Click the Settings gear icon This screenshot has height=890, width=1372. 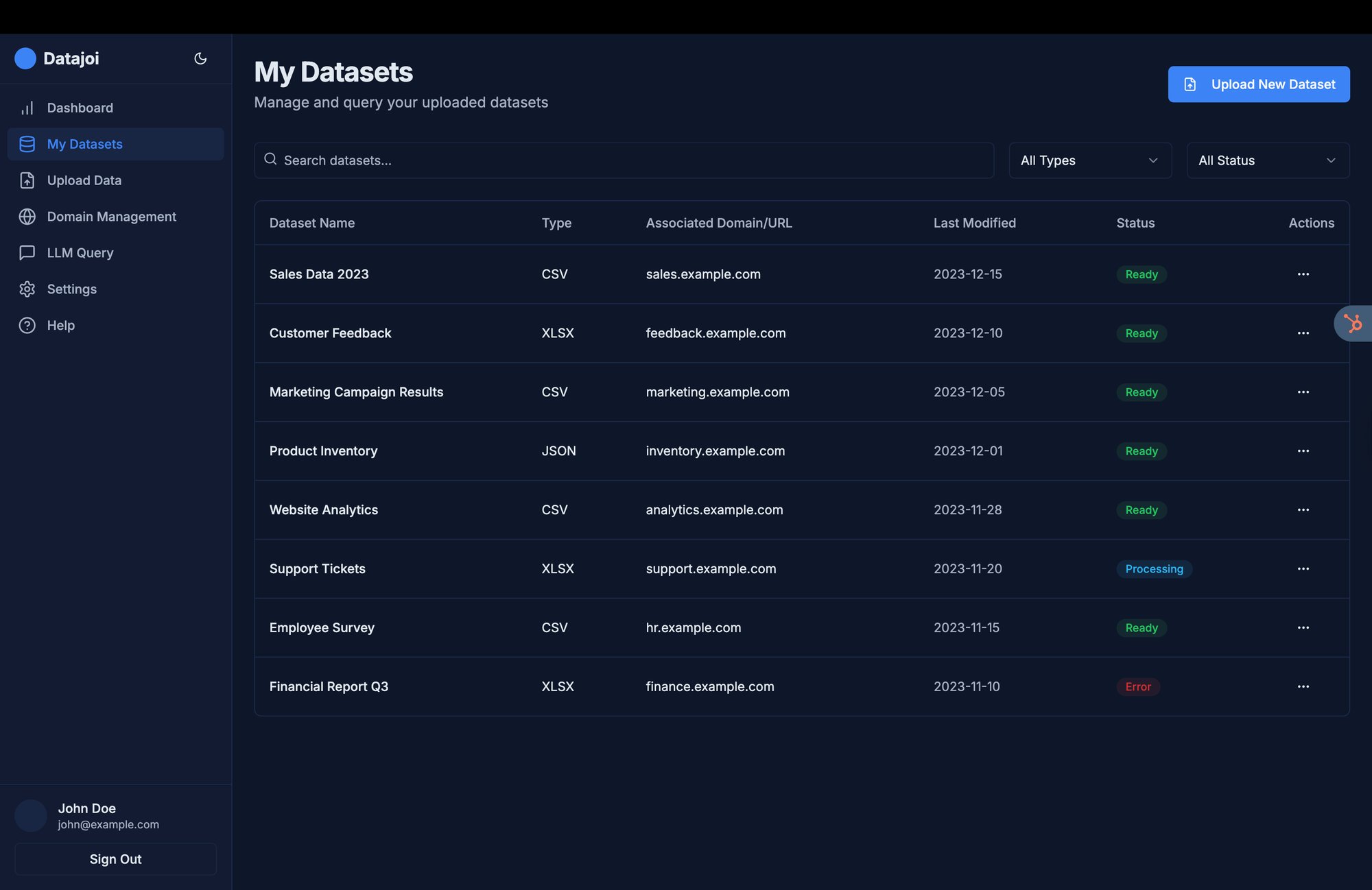tap(27, 289)
